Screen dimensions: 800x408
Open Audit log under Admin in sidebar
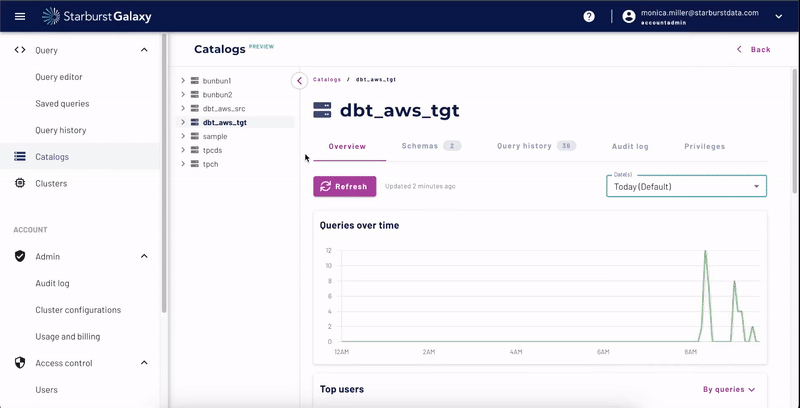click(52, 283)
